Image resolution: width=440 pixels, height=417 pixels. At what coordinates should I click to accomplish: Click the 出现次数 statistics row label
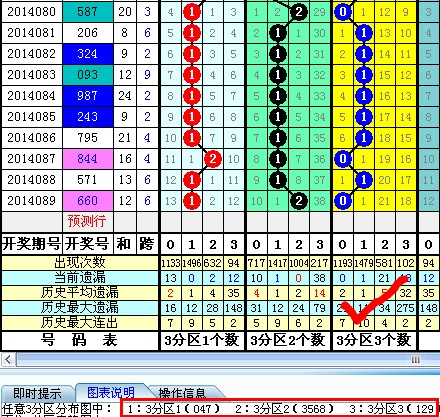pos(80,263)
